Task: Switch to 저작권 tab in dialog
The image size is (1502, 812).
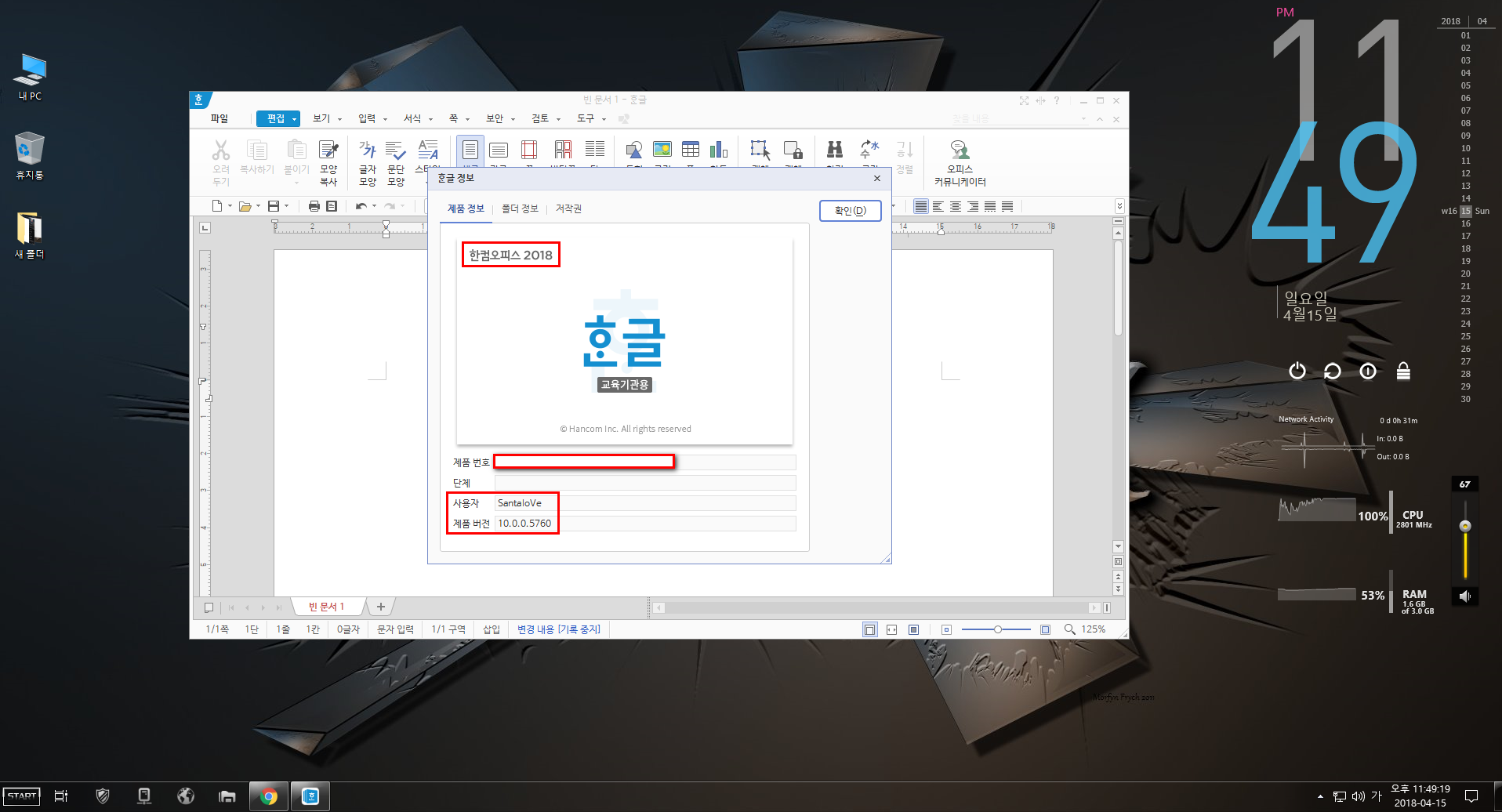Action: pos(568,208)
